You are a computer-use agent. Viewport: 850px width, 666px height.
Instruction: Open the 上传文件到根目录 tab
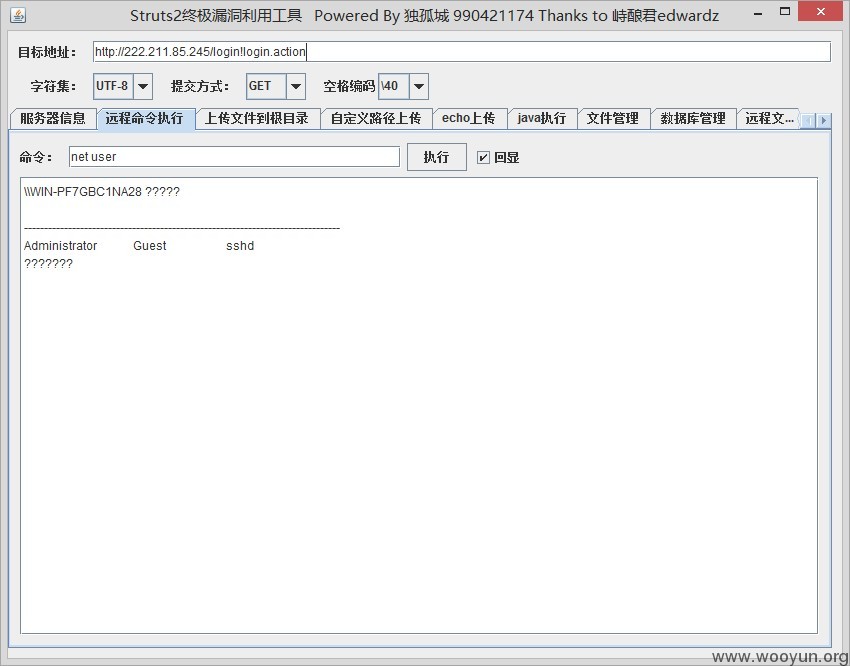pyautogui.click(x=257, y=119)
